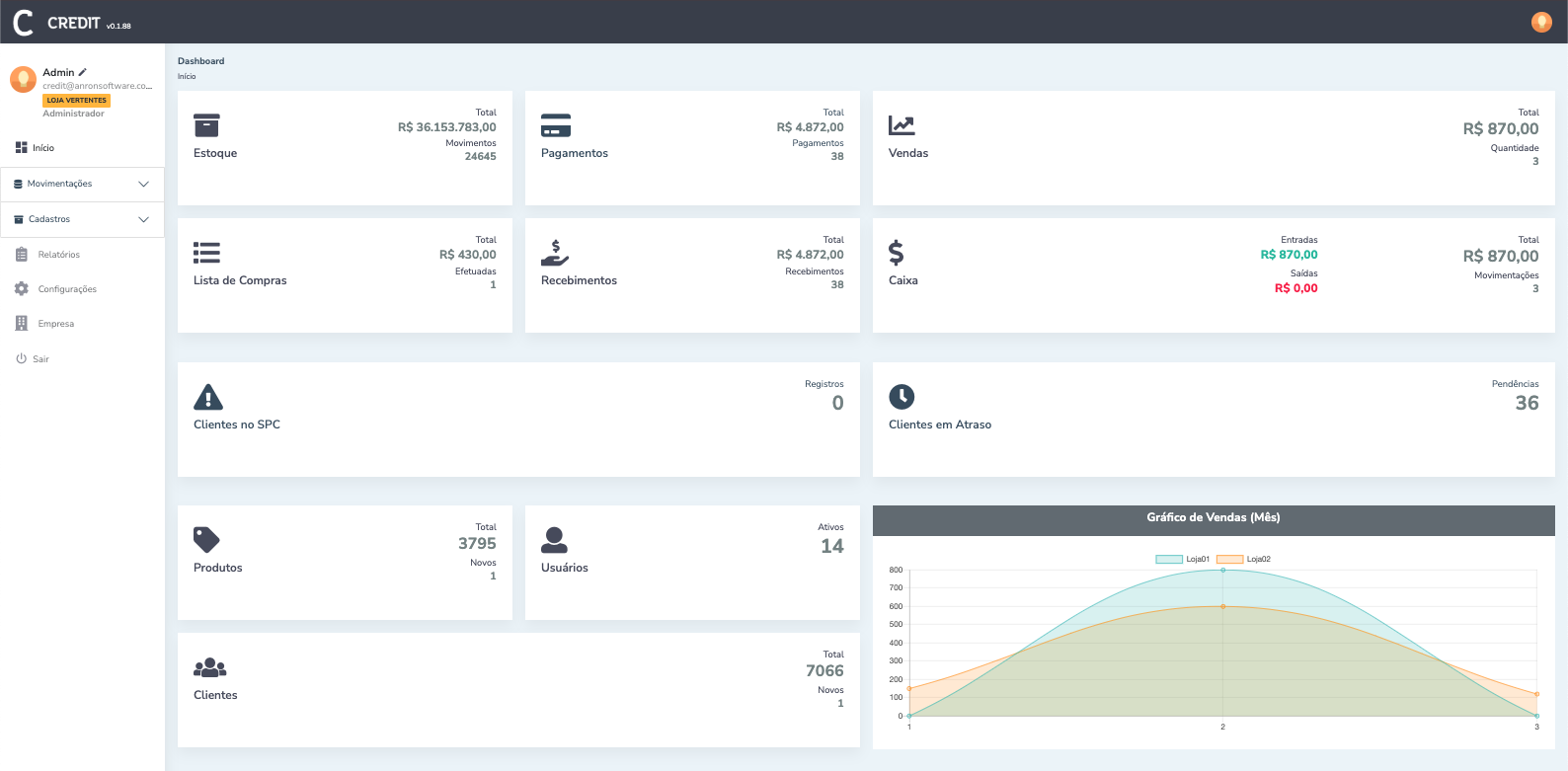Viewport: 1568px width, 771px height.
Task: Select the Lista de Compras list icon
Action: click(x=206, y=253)
